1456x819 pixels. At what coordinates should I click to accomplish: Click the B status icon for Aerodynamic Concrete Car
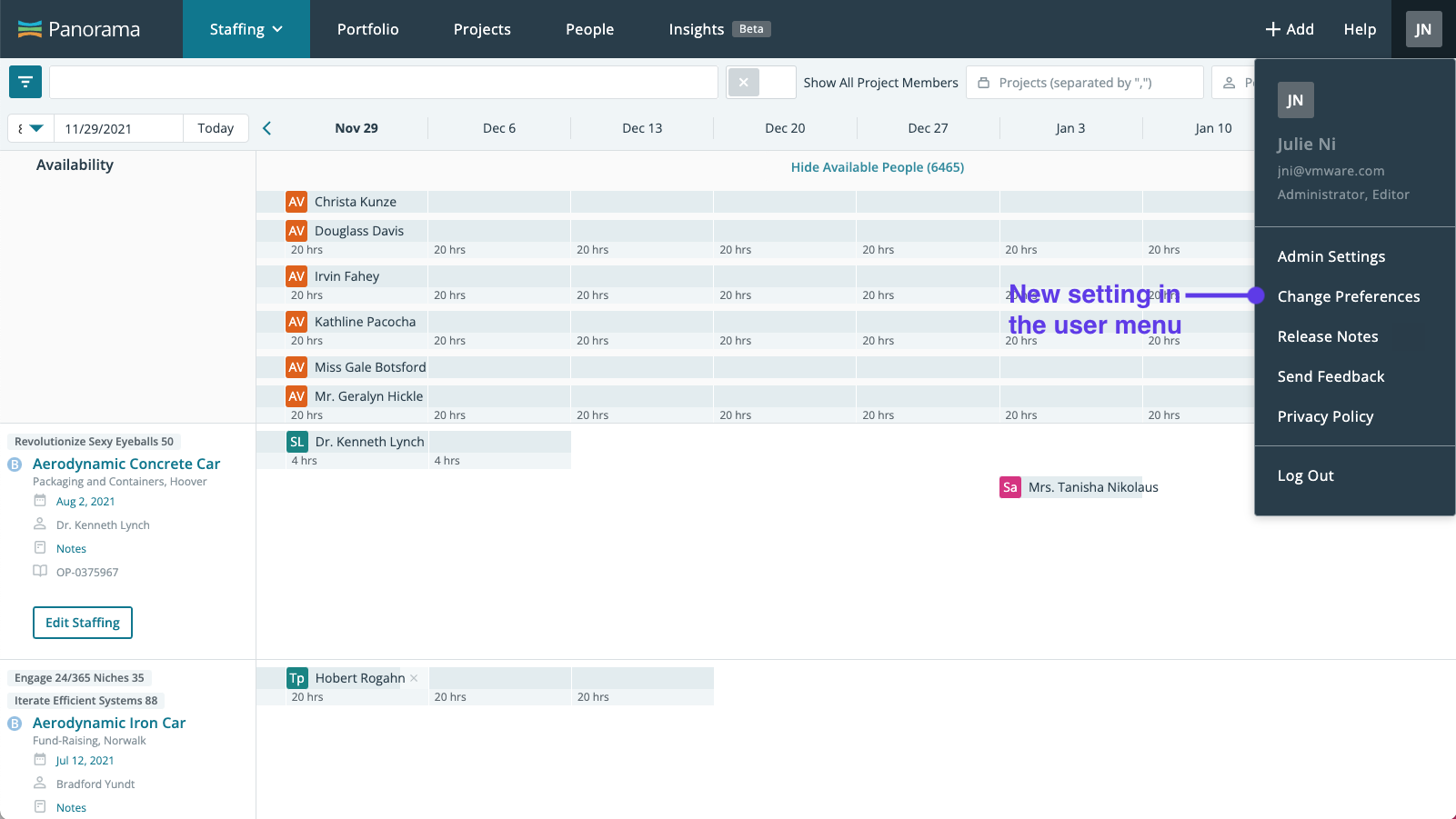tap(15, 464)
